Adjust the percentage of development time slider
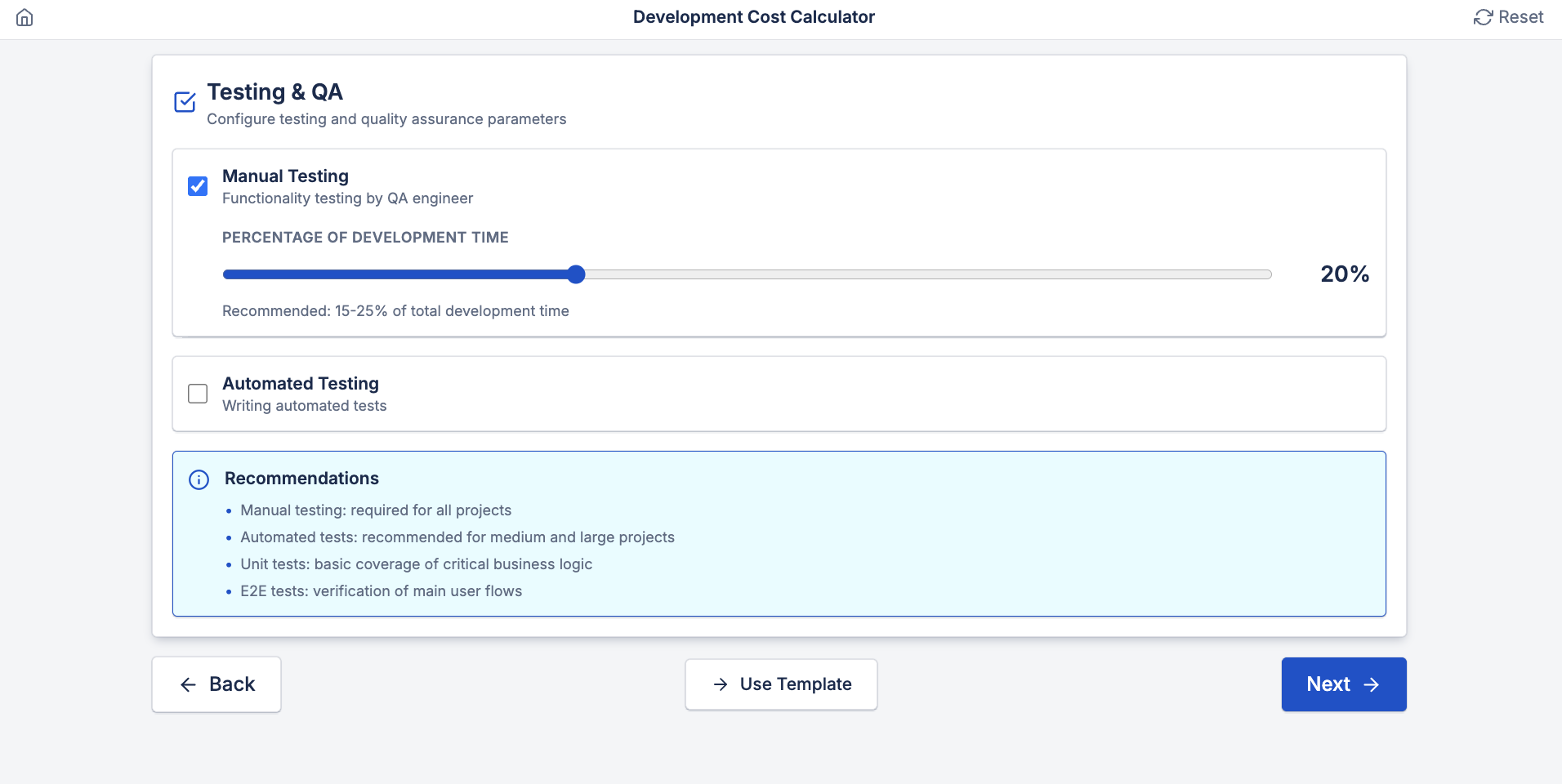1562x784 pixels. [575, 274]
